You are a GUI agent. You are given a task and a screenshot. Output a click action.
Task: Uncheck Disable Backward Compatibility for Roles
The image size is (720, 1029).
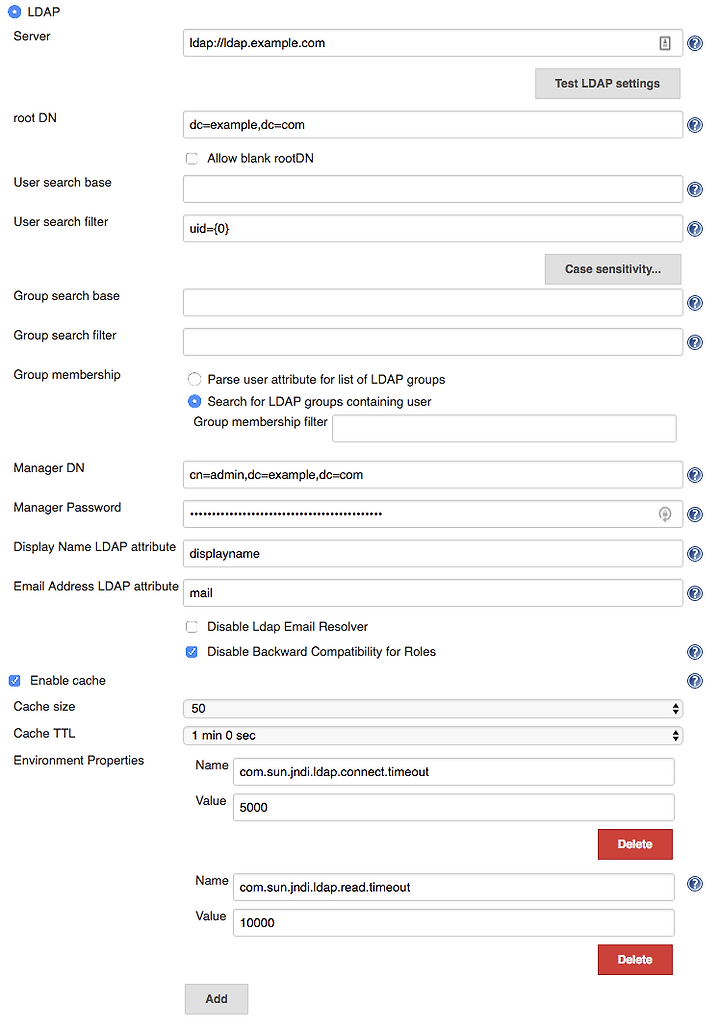(192, 652)
